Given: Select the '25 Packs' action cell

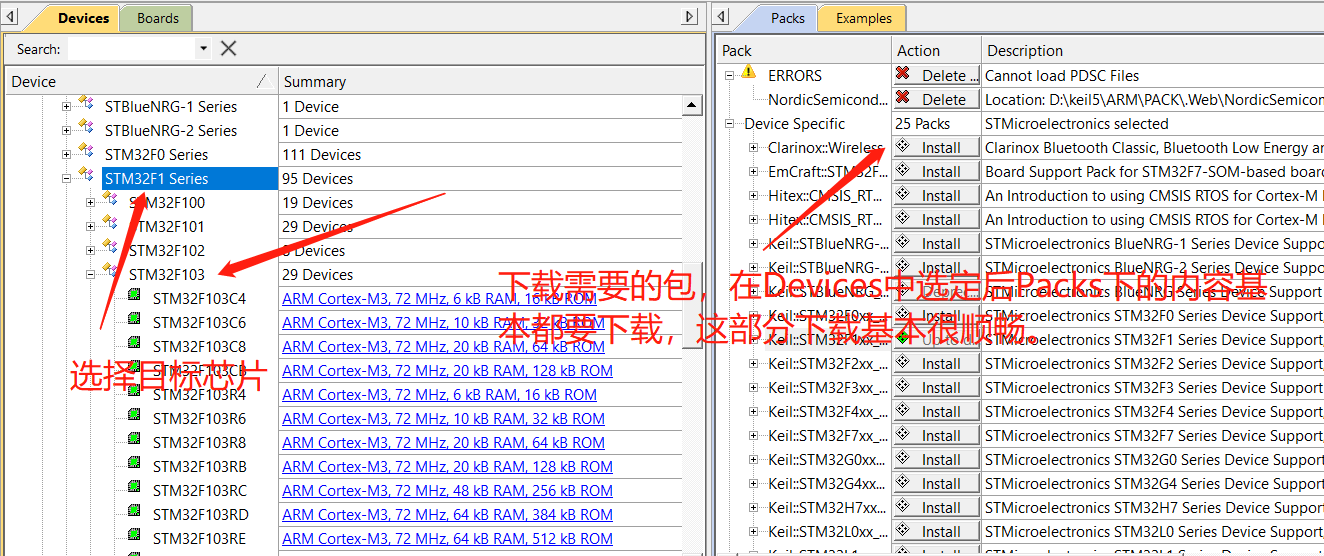Looking at the screenshot, I should (x=936, y=123).
